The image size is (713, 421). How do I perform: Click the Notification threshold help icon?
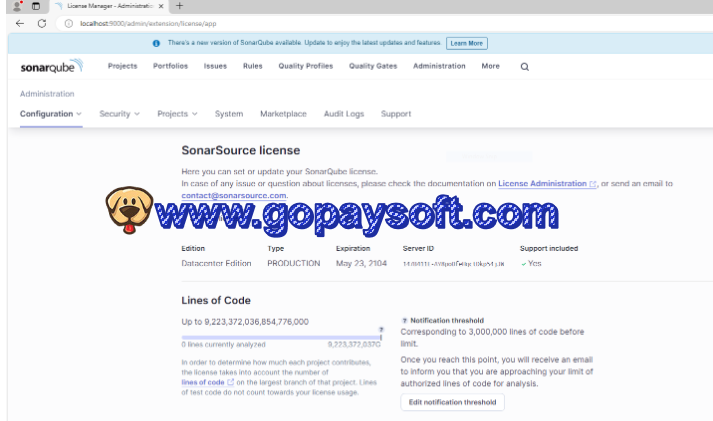404,321
